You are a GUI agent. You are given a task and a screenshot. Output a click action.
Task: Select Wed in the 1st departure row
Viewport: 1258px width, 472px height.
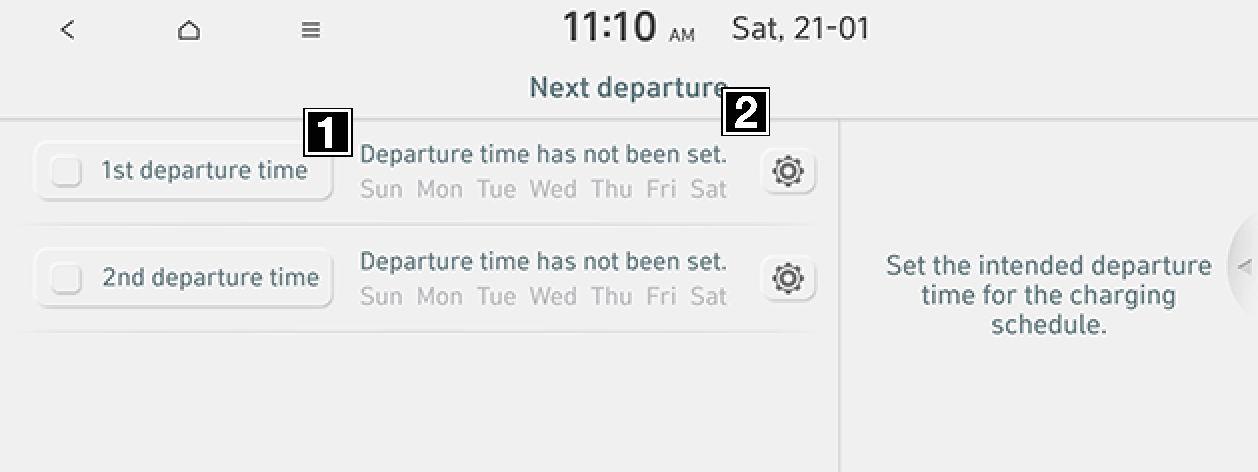(553, 189)
